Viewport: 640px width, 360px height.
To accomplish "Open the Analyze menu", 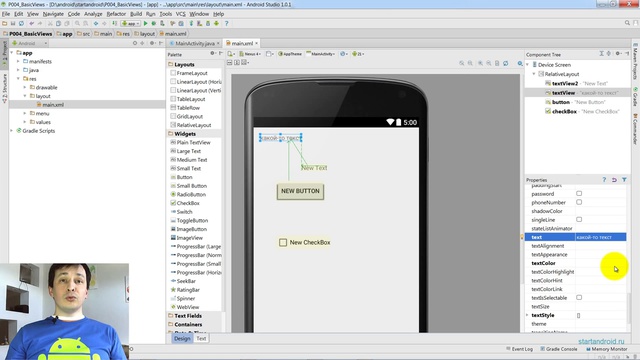I will pyautogui.click(x=93, y=14).
